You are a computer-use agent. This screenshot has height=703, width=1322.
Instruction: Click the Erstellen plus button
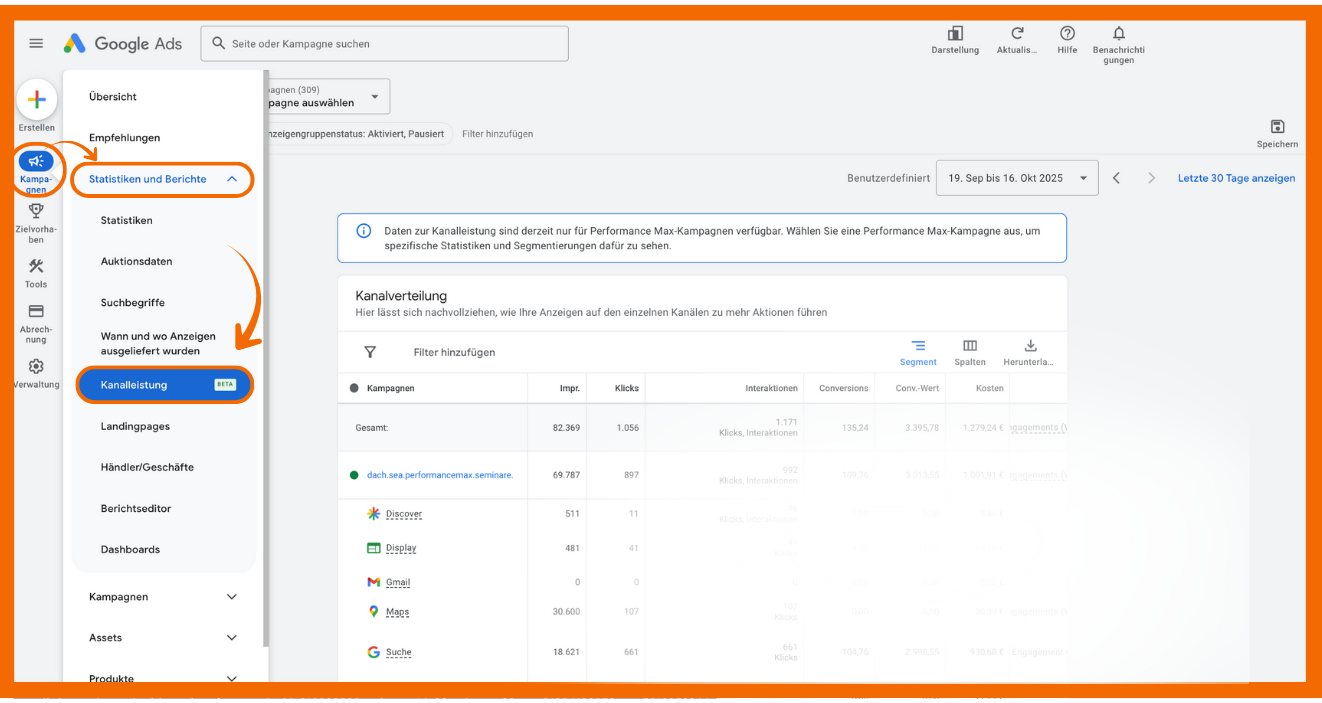coord(37,100)
